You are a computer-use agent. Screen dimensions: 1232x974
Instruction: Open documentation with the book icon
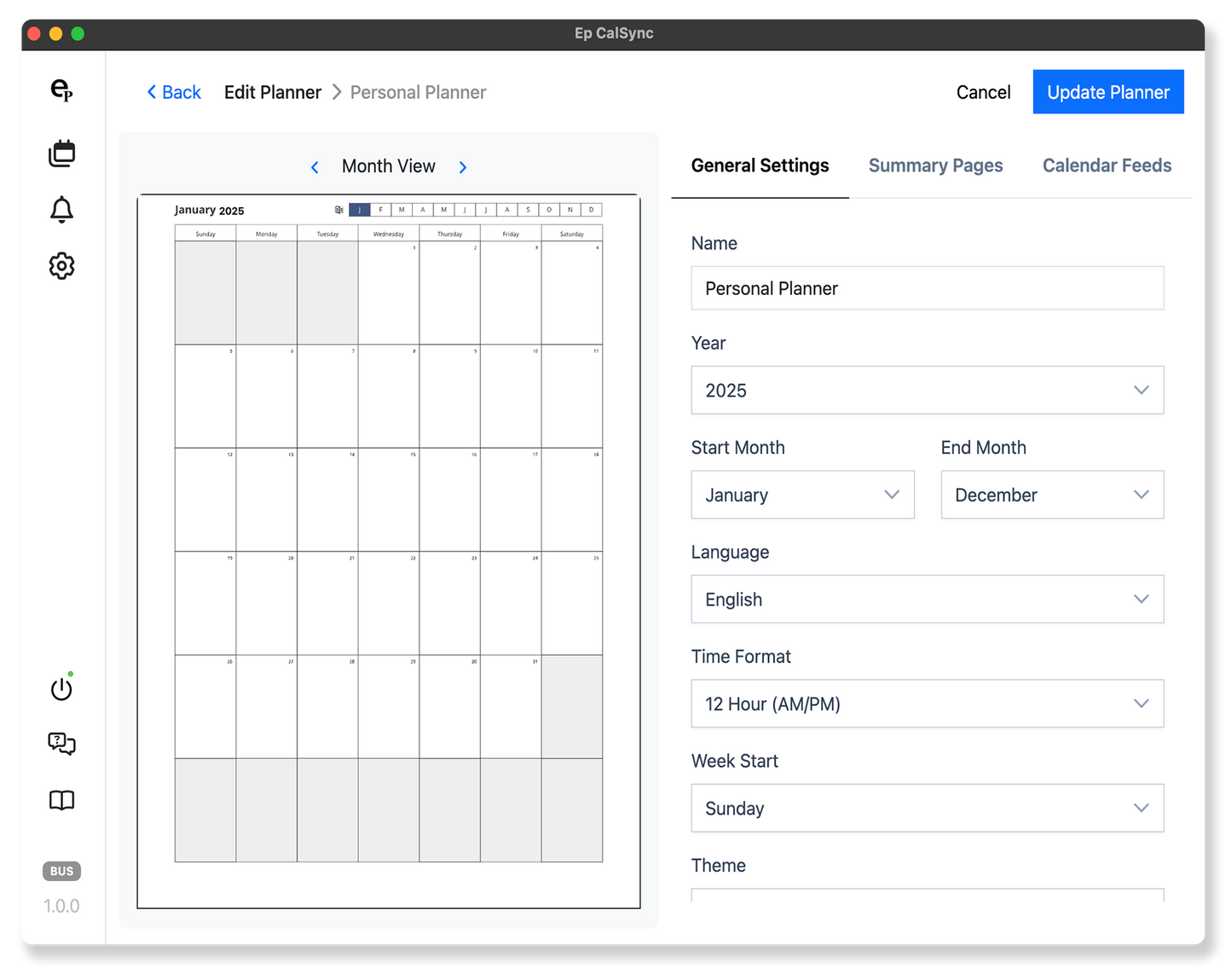pyautogui.click(x=61, y=800)
